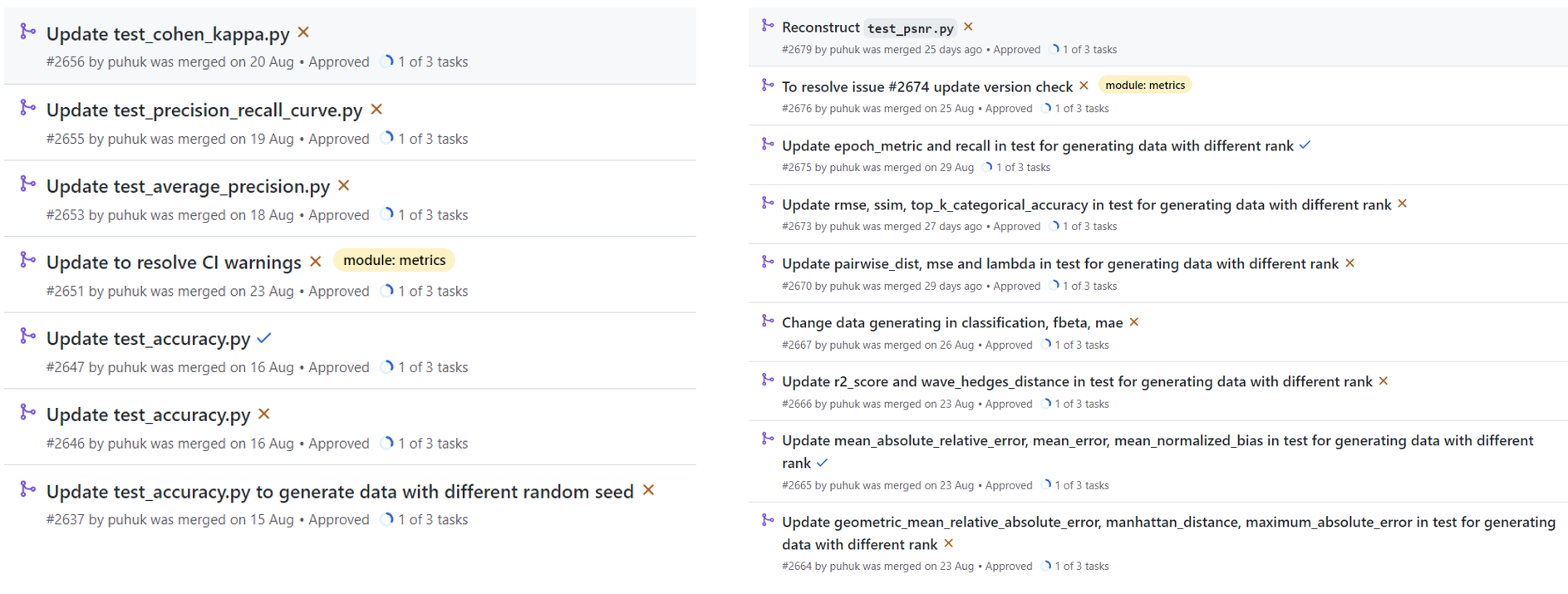Open Update test_accuracy.py different random seed PR

tap(339, 492)
